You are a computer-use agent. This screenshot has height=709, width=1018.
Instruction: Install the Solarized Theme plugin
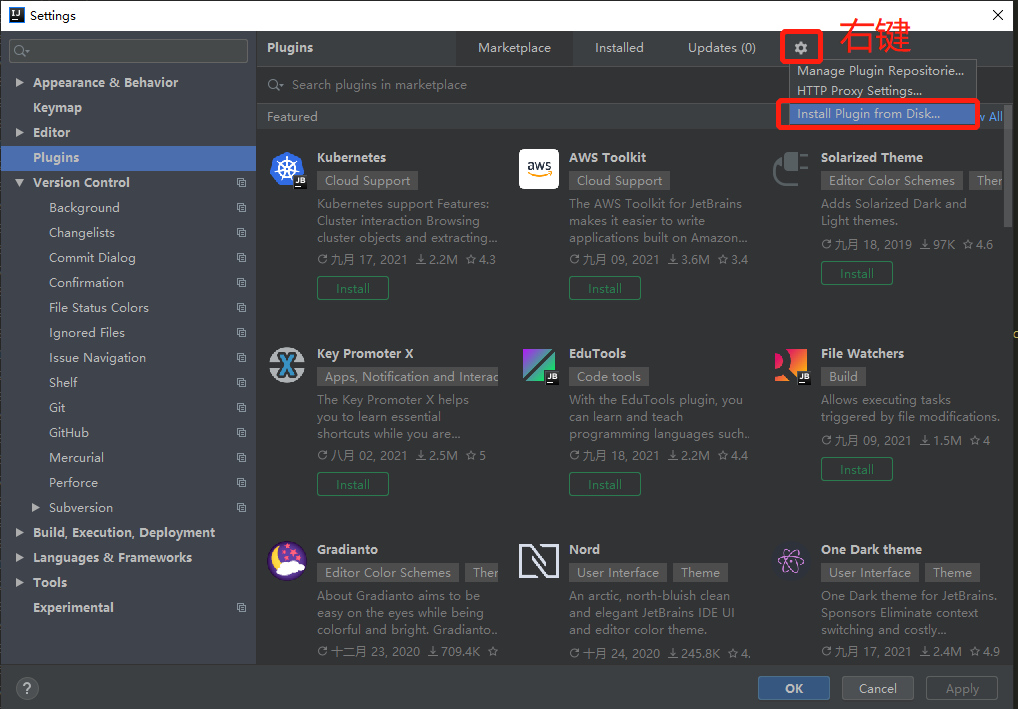click(857, 273)
